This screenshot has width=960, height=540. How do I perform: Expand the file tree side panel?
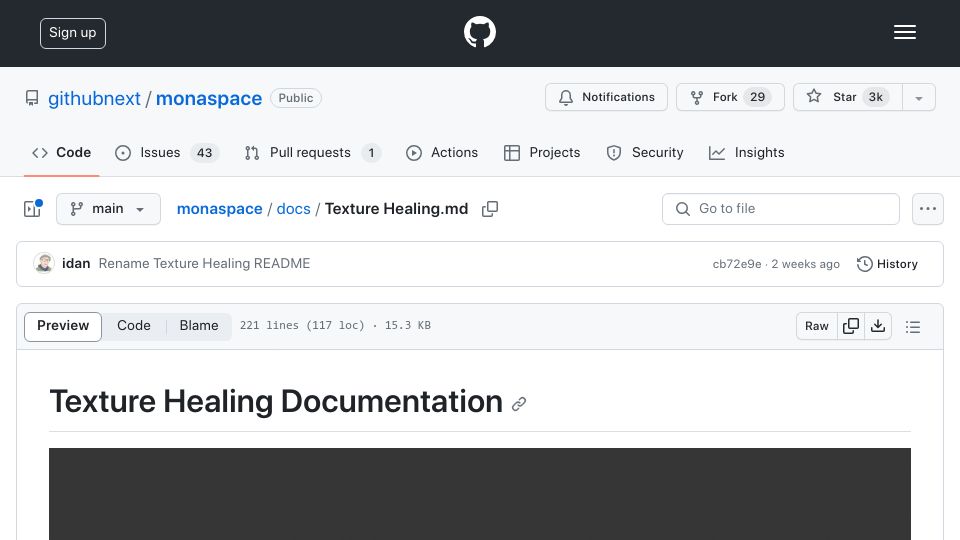[32, 209]
